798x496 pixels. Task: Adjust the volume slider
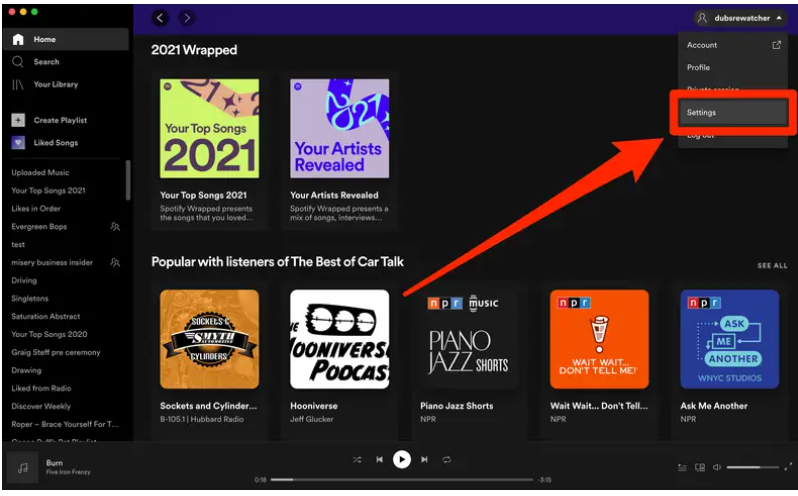click(x=752, y=467)
